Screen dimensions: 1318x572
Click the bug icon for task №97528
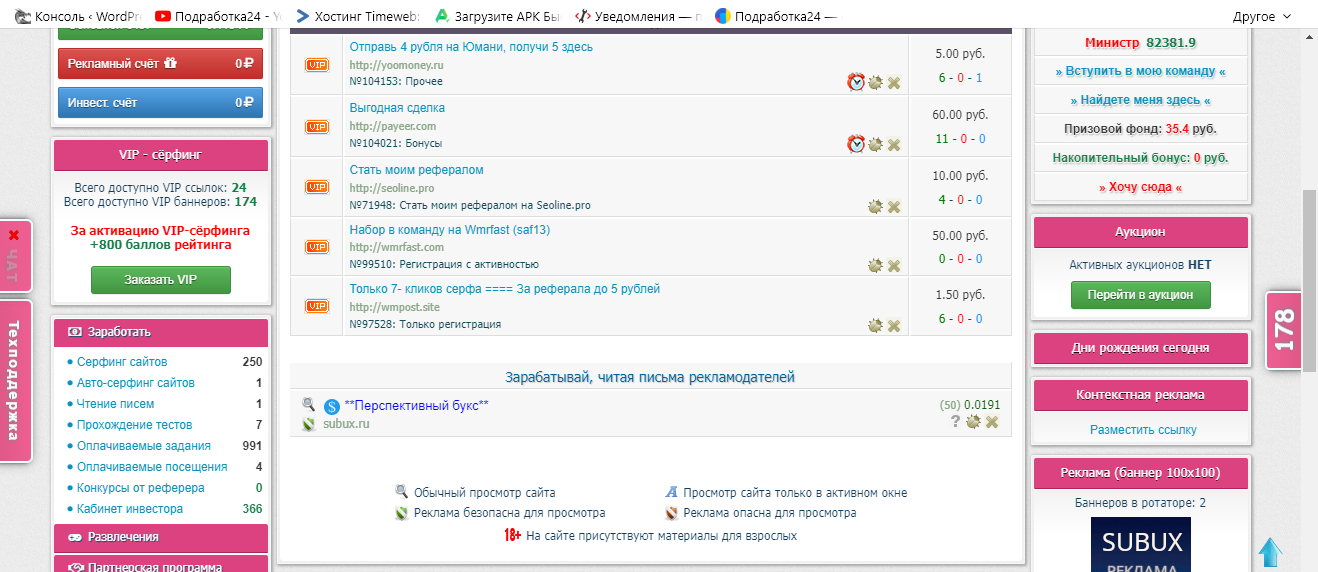click(x=875, y=325)
